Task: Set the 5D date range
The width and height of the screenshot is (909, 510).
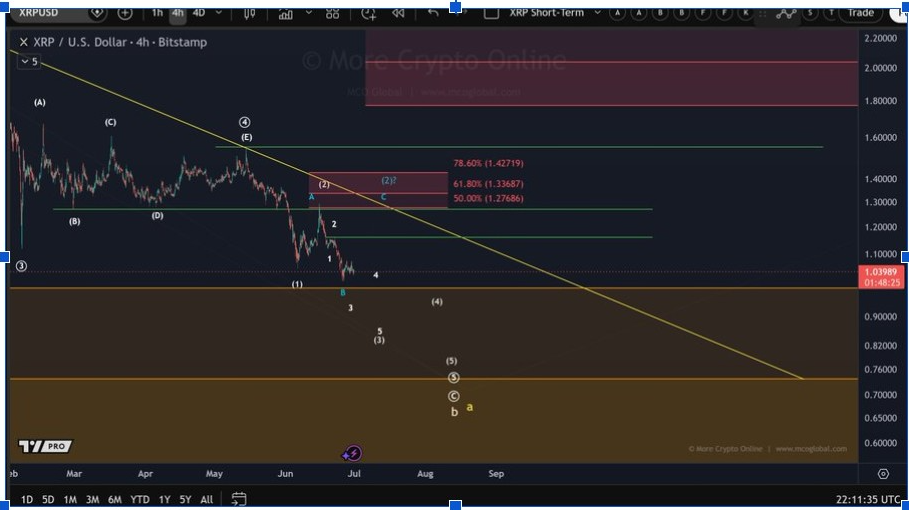Action: 48,499
